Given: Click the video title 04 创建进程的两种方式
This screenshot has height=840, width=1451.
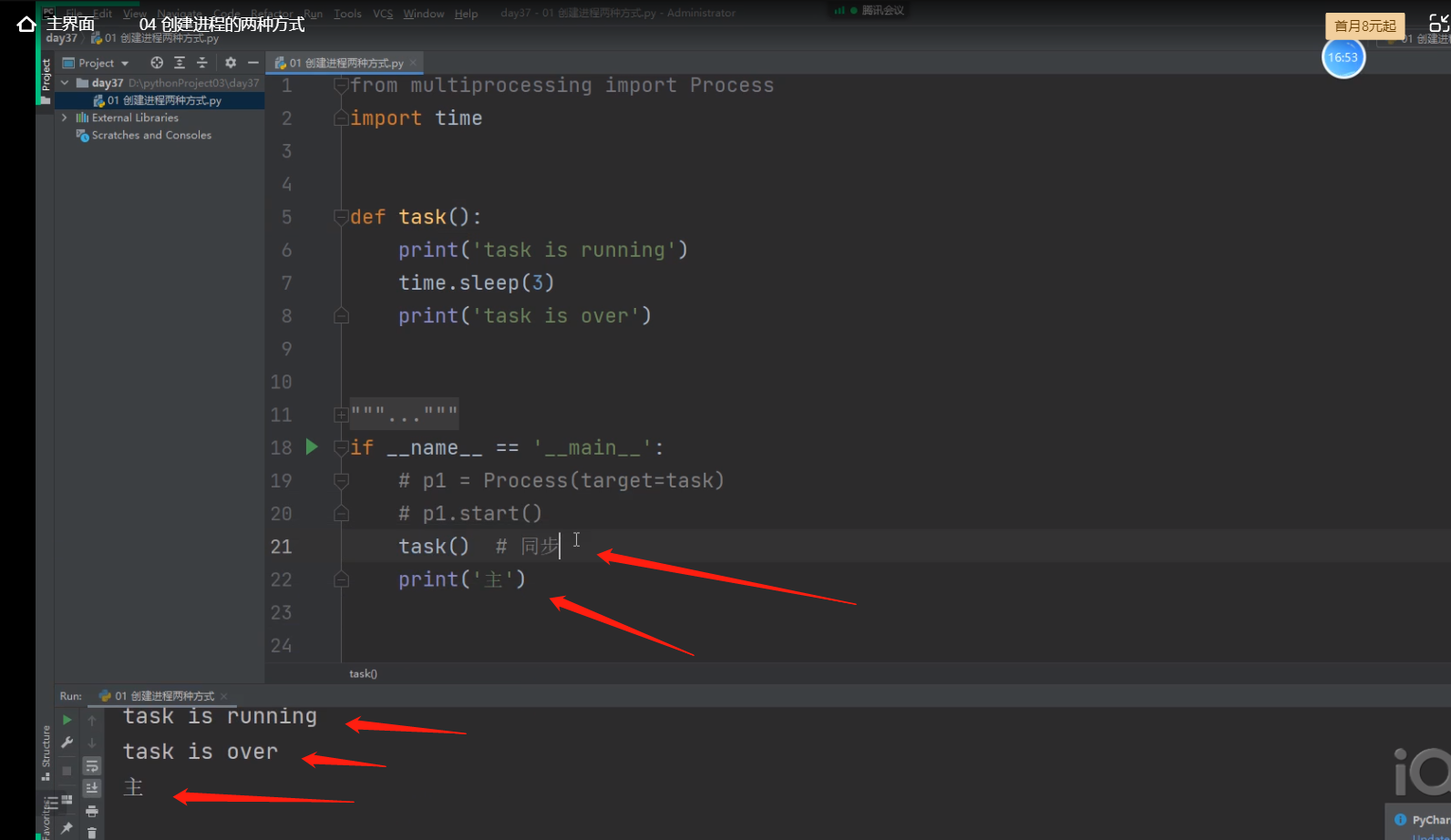Looking at the screenshot, I should coord(222,25).
